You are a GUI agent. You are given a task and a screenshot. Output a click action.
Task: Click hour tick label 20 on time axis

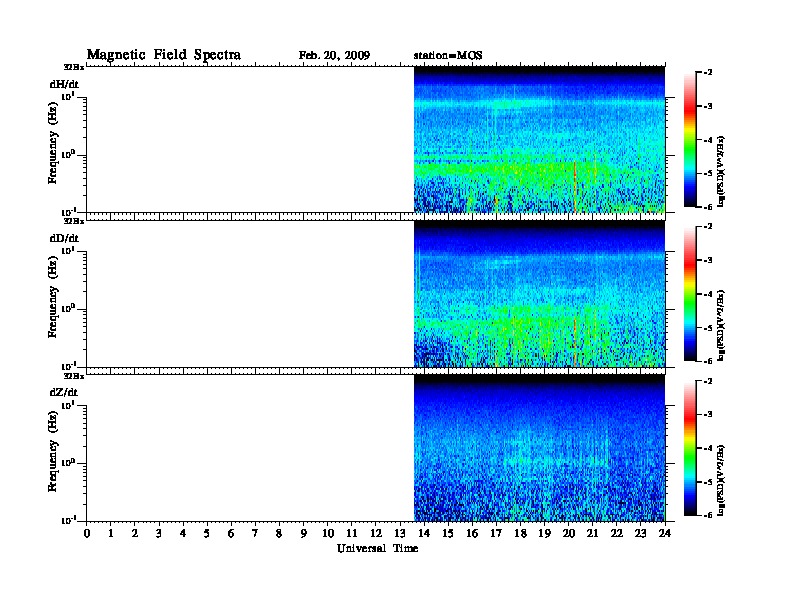pyautogui.click(x=569, y=534)
